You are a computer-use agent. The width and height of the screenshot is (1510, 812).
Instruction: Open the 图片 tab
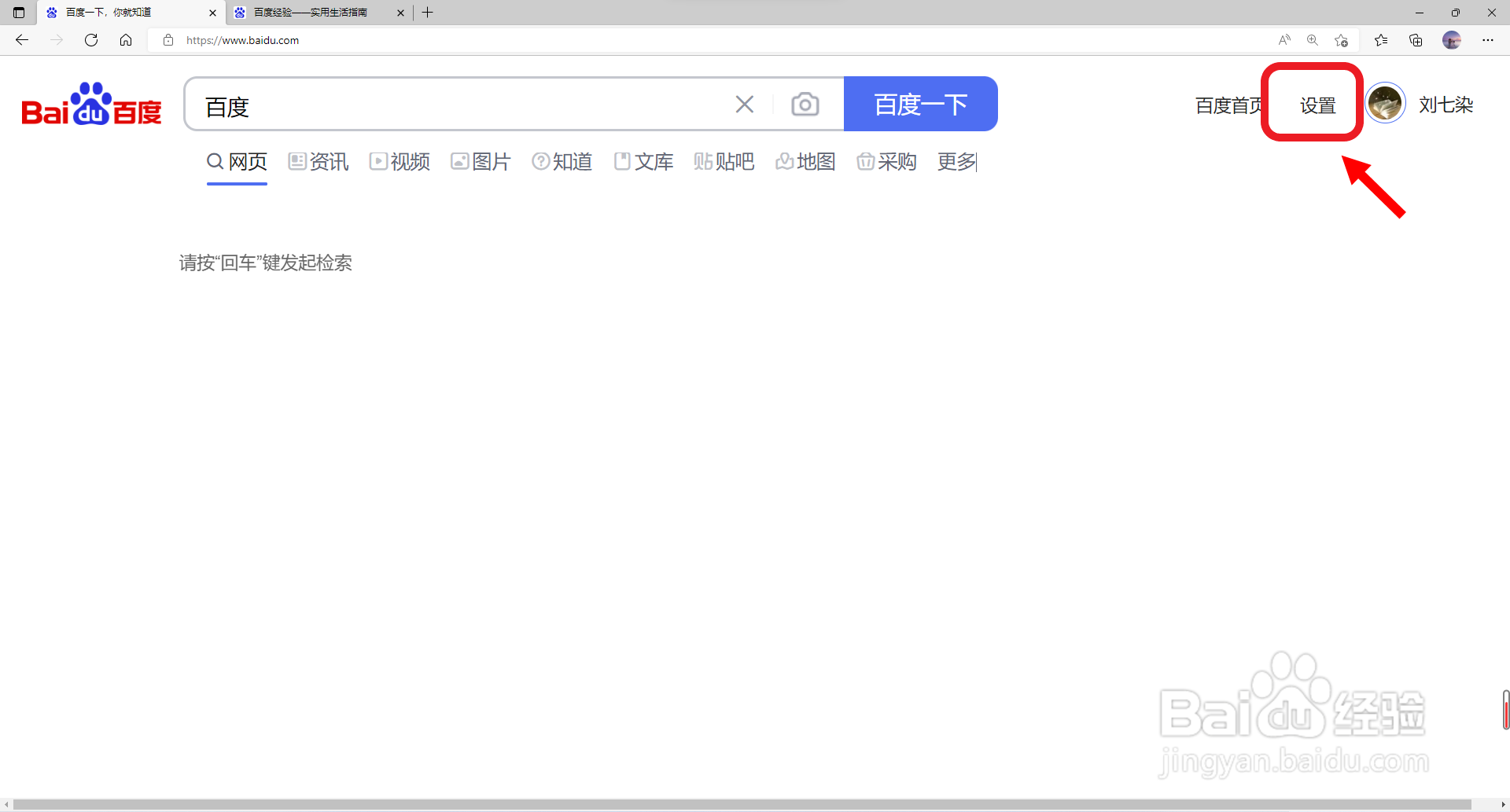point(481,162)
